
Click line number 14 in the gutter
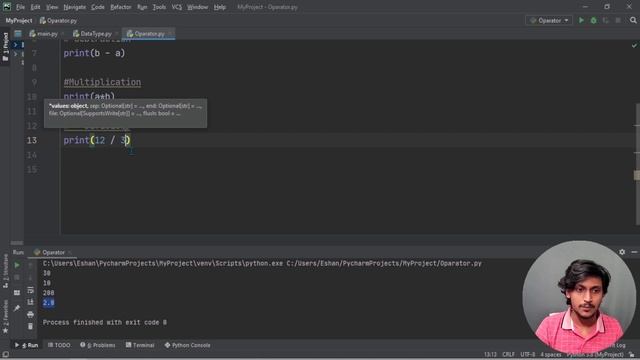click(32, 155)
